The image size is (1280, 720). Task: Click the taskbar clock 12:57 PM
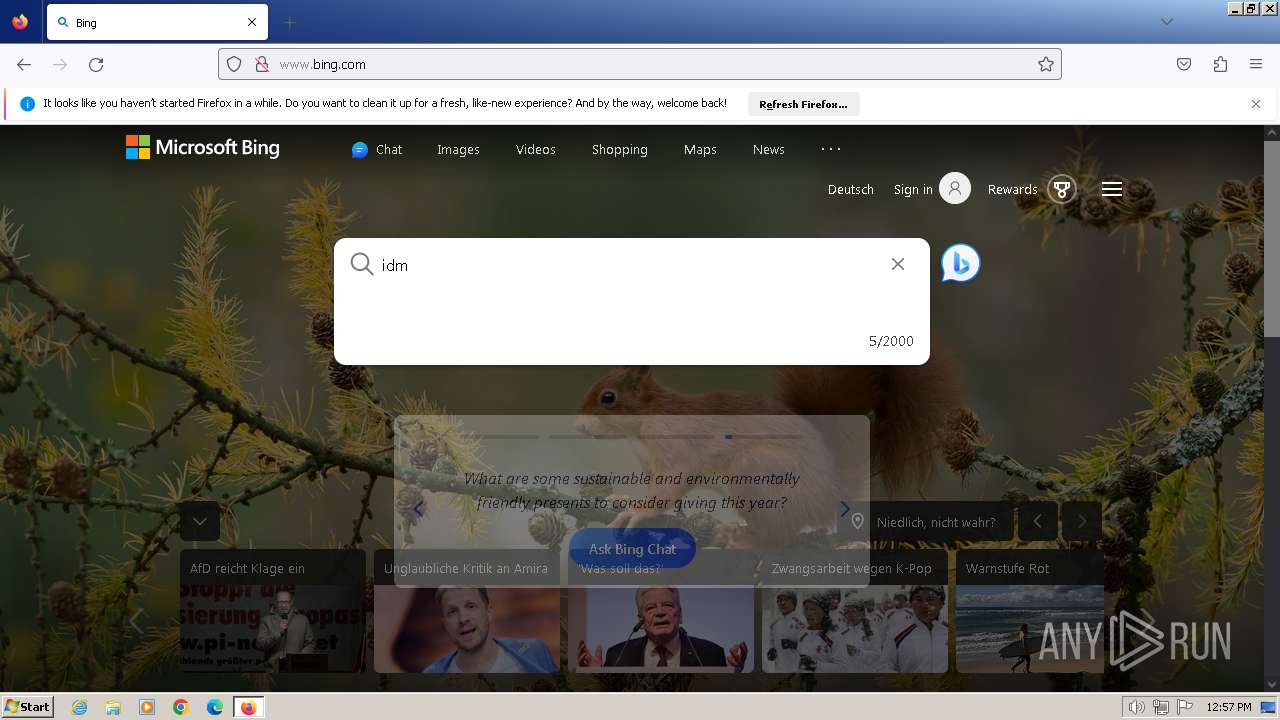[1229, 707]
